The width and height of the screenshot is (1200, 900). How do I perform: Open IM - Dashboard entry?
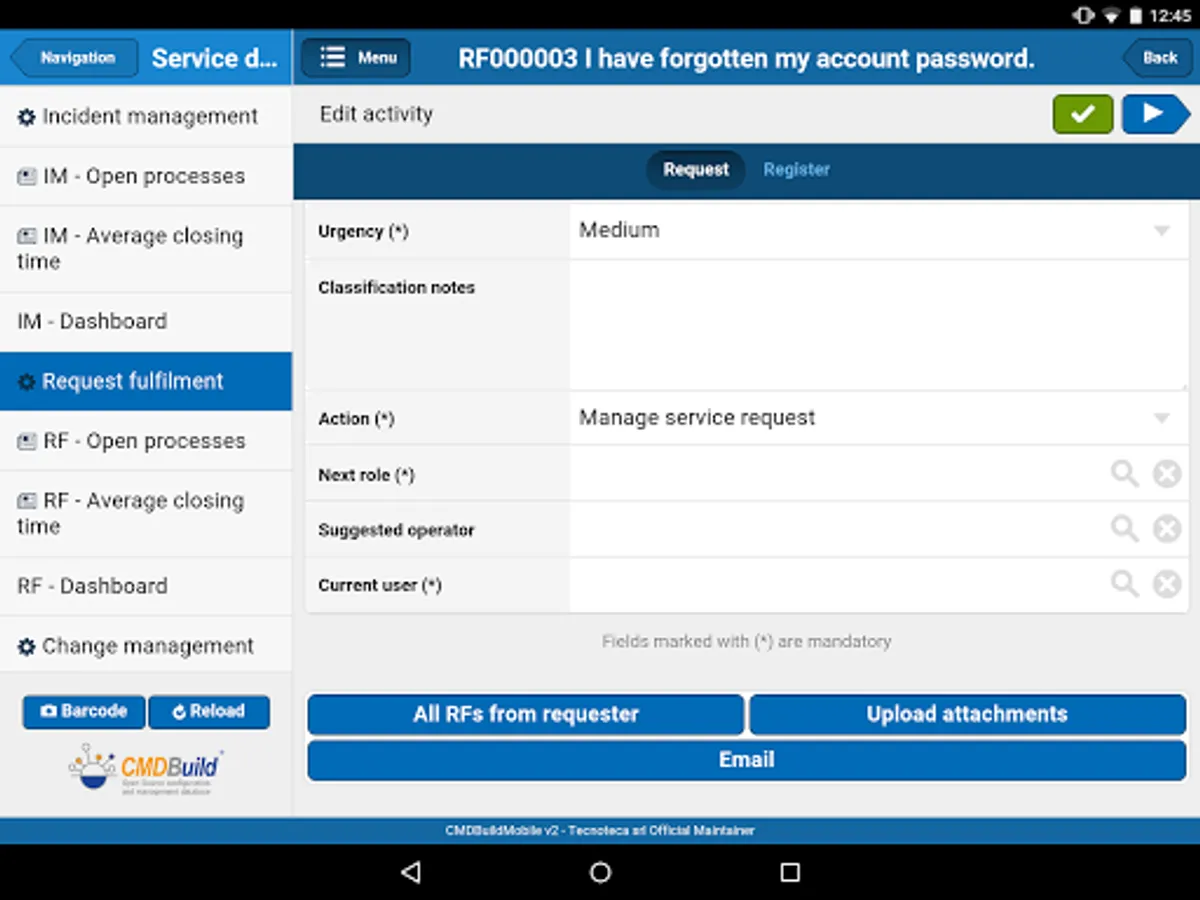point(146,322)
